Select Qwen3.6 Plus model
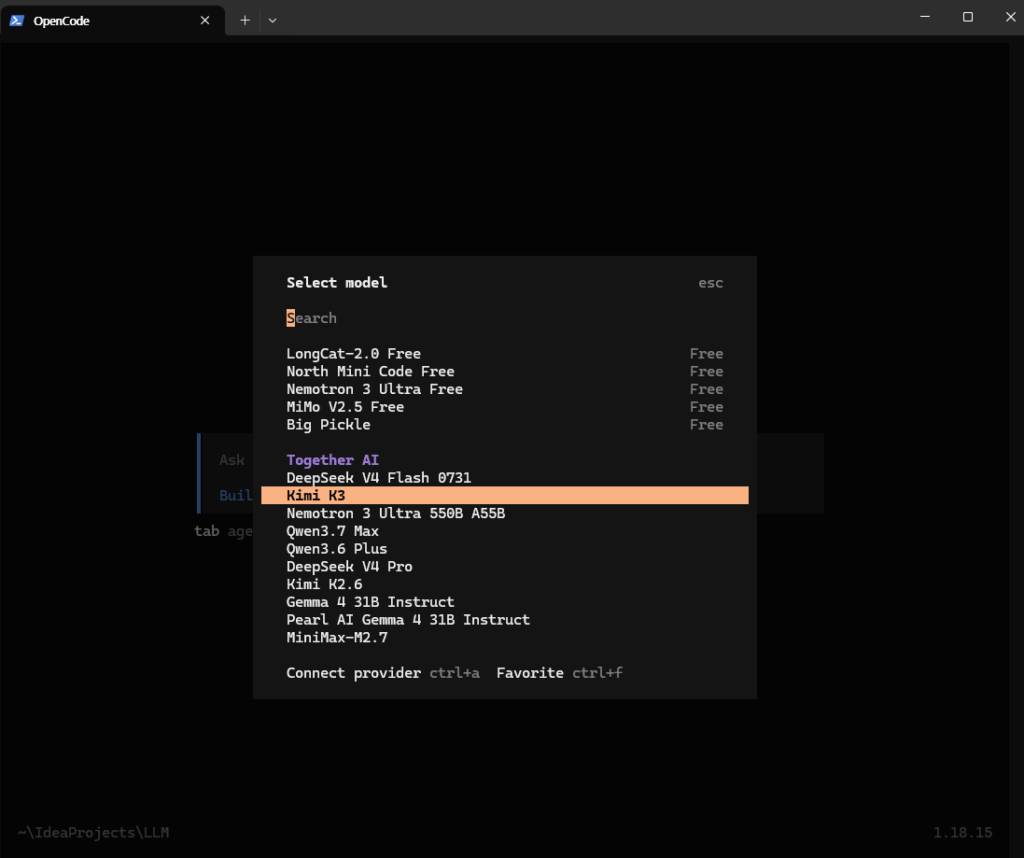This screenshot has width=1024, height=858. pyautogui.click(x=504, y=548)
